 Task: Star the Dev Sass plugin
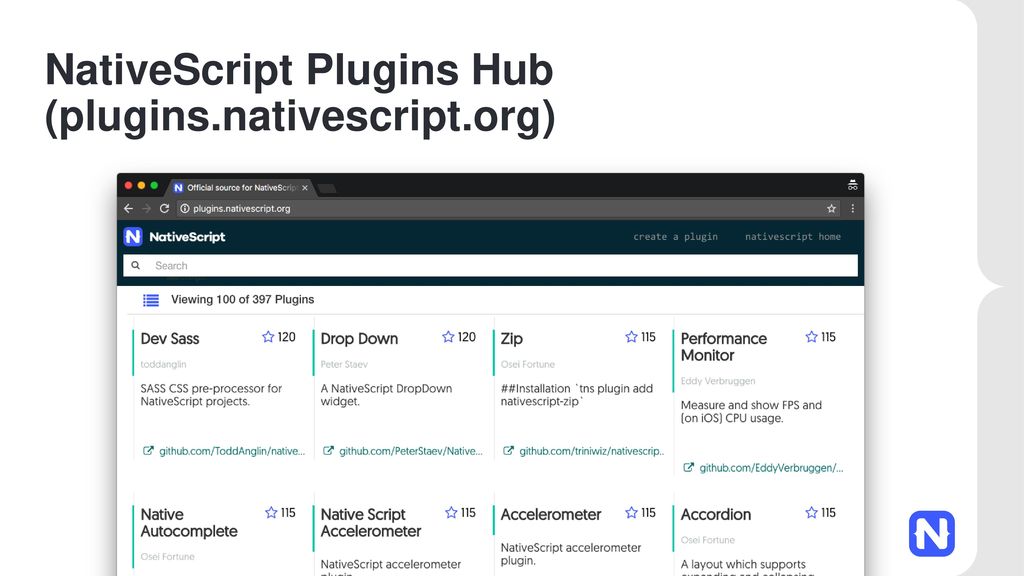pyautogui.click(x=268, y=338)
